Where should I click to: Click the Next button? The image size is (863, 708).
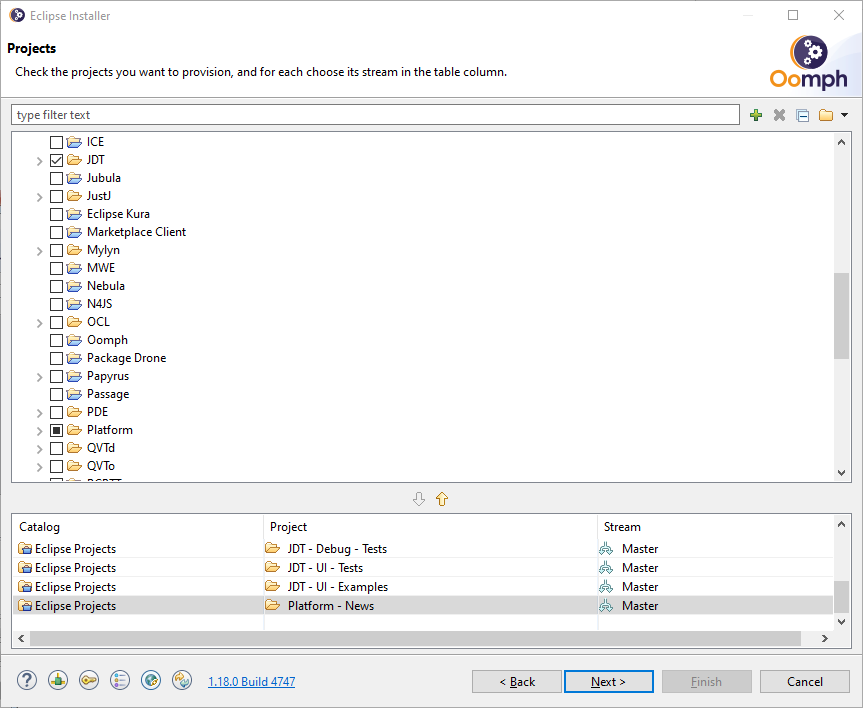click(x=609, y=682)
